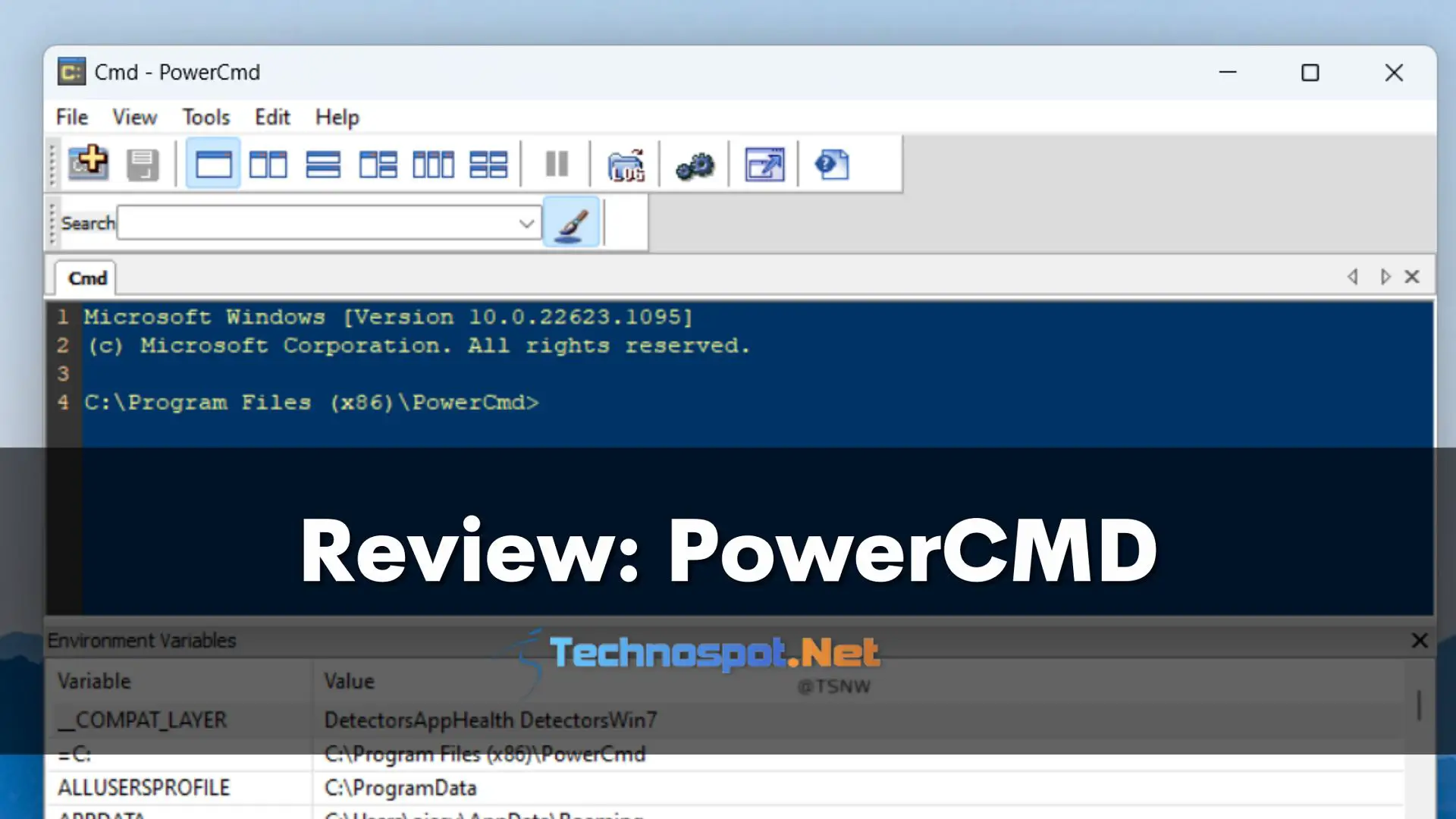Image resolution: width=1456 pixels, height=819 pixels.
Task: Select the __COMPAT_LAYER variable row
Action: point(725,720)
